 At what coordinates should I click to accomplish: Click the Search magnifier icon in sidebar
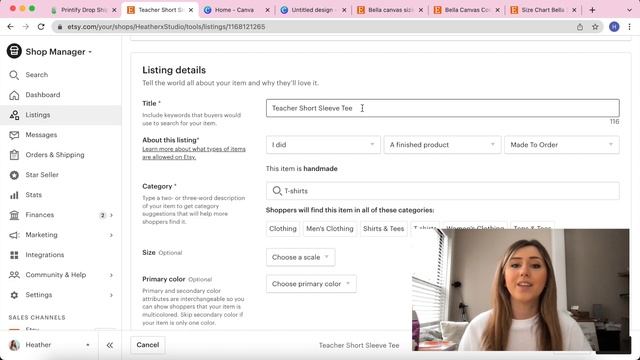pos(14,75)
